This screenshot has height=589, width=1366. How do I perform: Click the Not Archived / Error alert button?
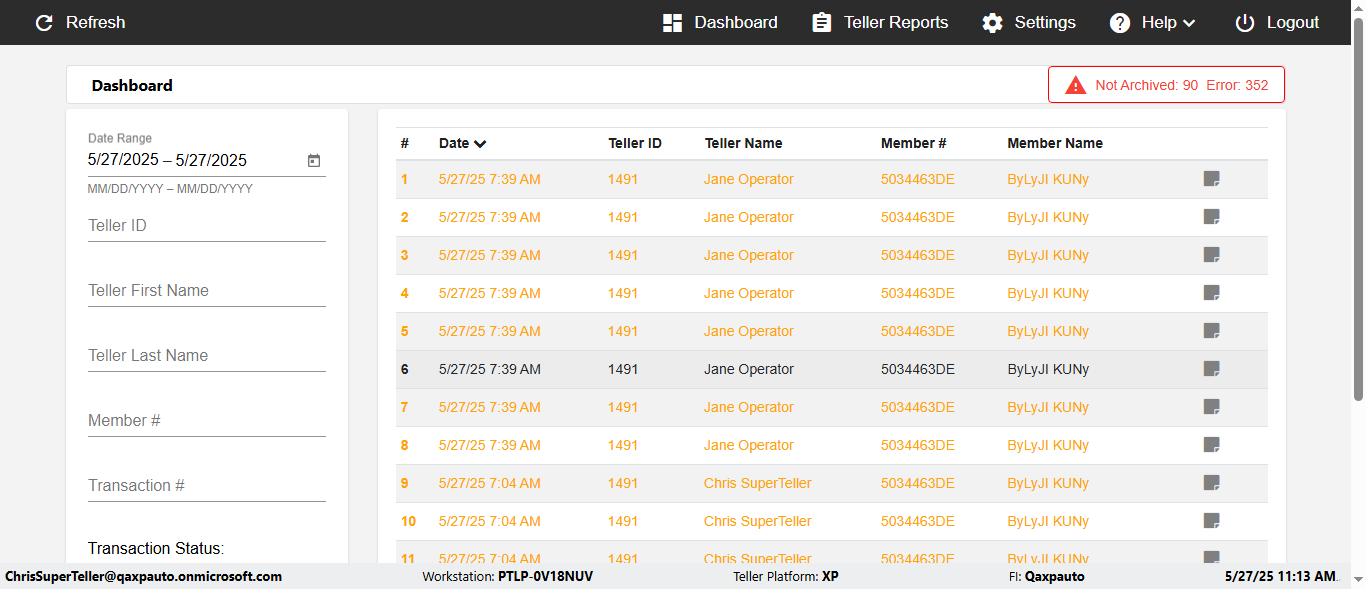(1166, 85)
